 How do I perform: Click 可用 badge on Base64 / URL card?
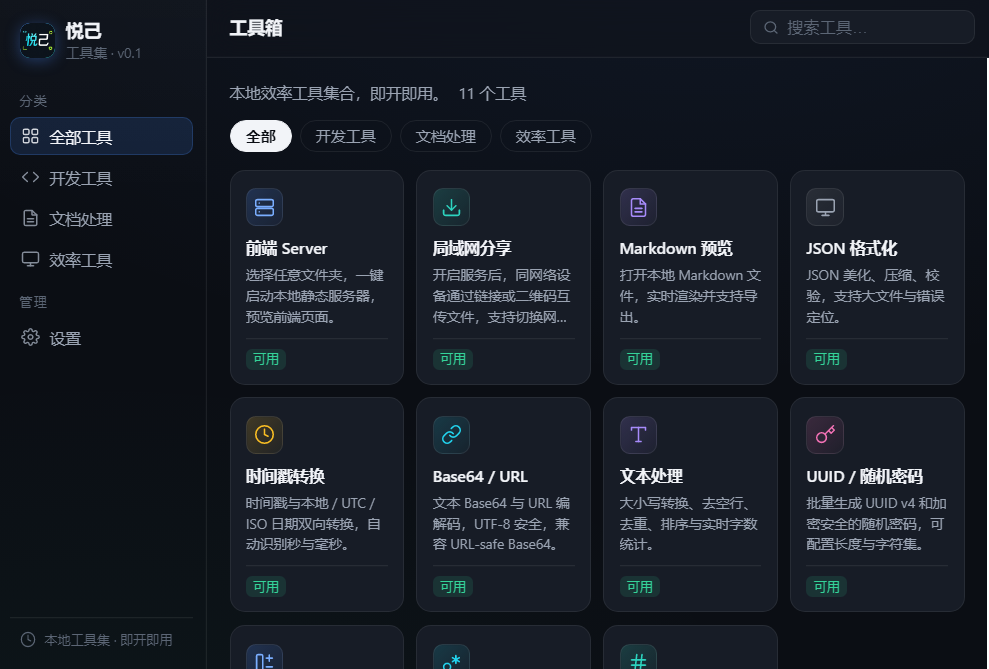coord(452,586)
